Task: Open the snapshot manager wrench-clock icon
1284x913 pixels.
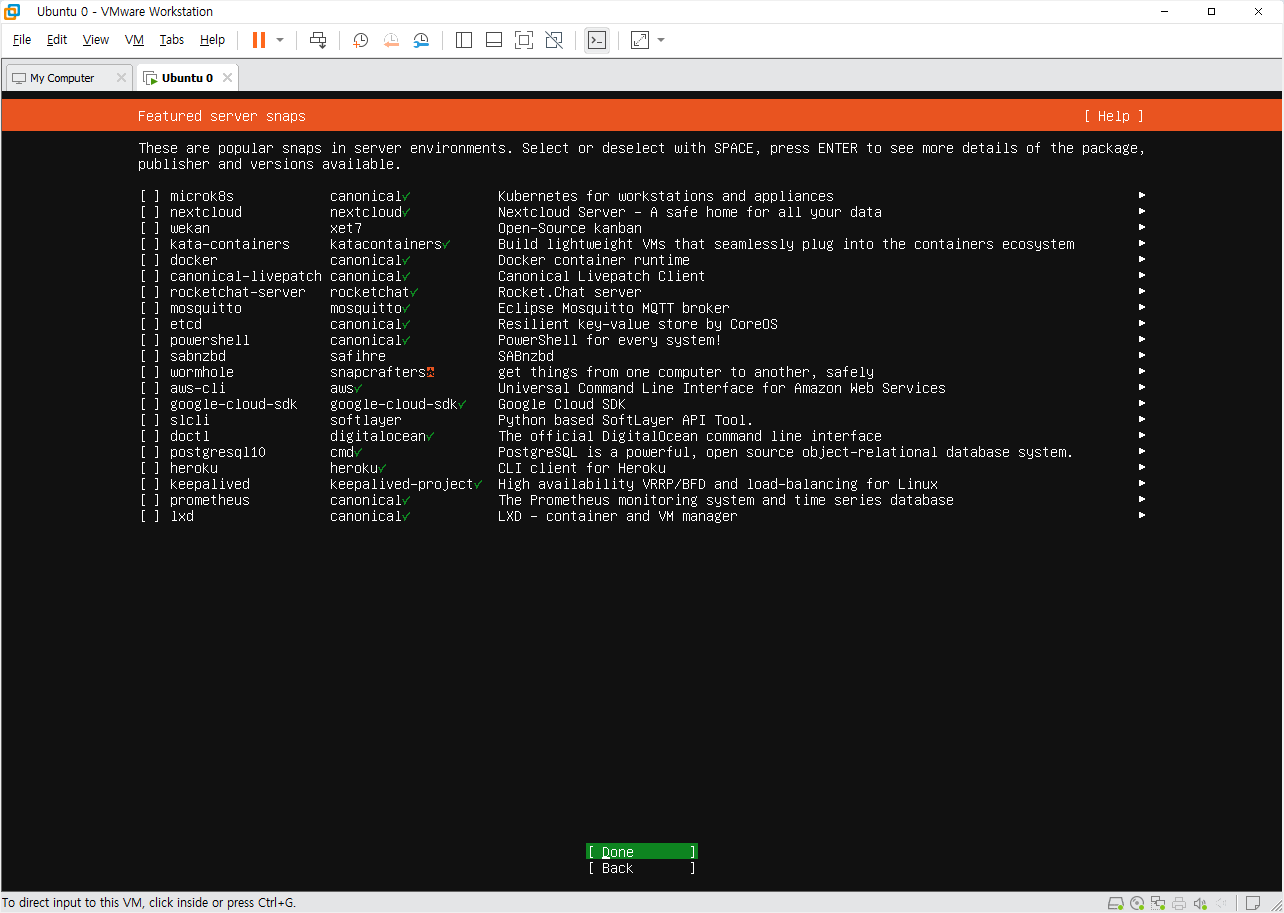Action: click(x=422, y=40)
